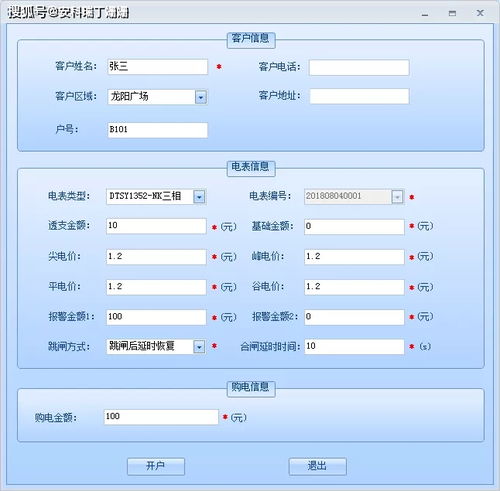Open the 电表编号 dropdown arrow
The height and width of the screenshot is (491, 500).
(397, 197)
